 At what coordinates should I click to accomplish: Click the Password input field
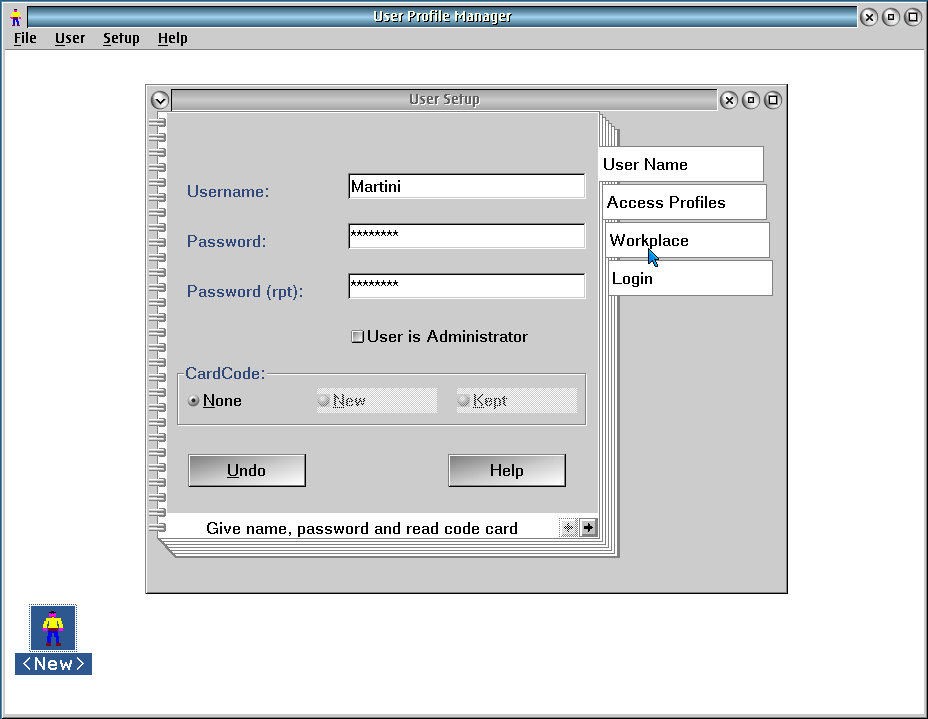tap(467, 236)
